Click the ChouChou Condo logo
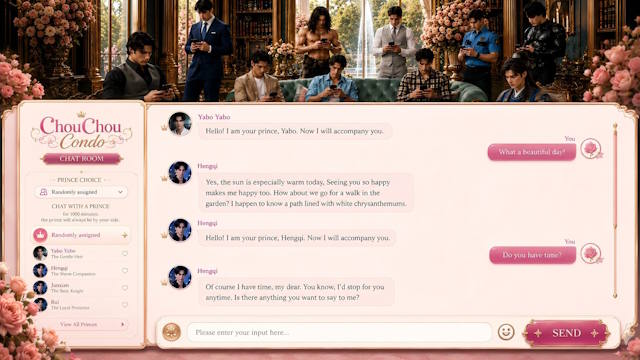Image resolution: width=640 pixels, height=360 pixels. pyautogui.click(x=81, y=131)
